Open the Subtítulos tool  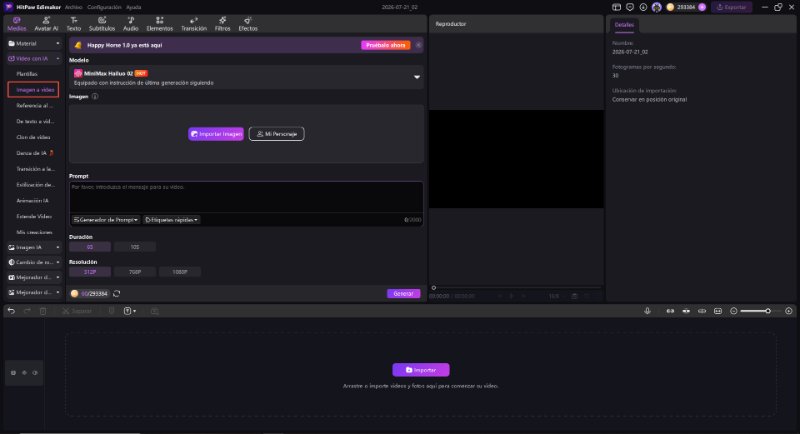pyautogui.click(x=102, y=24)
